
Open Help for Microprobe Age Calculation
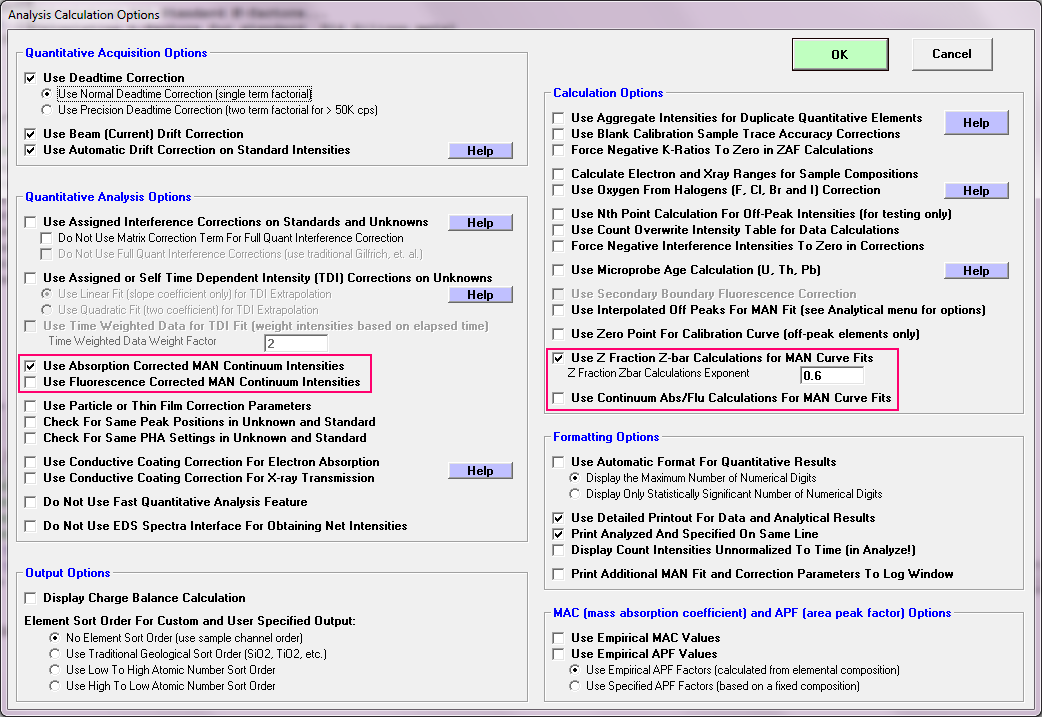click(x=976, y=271)
